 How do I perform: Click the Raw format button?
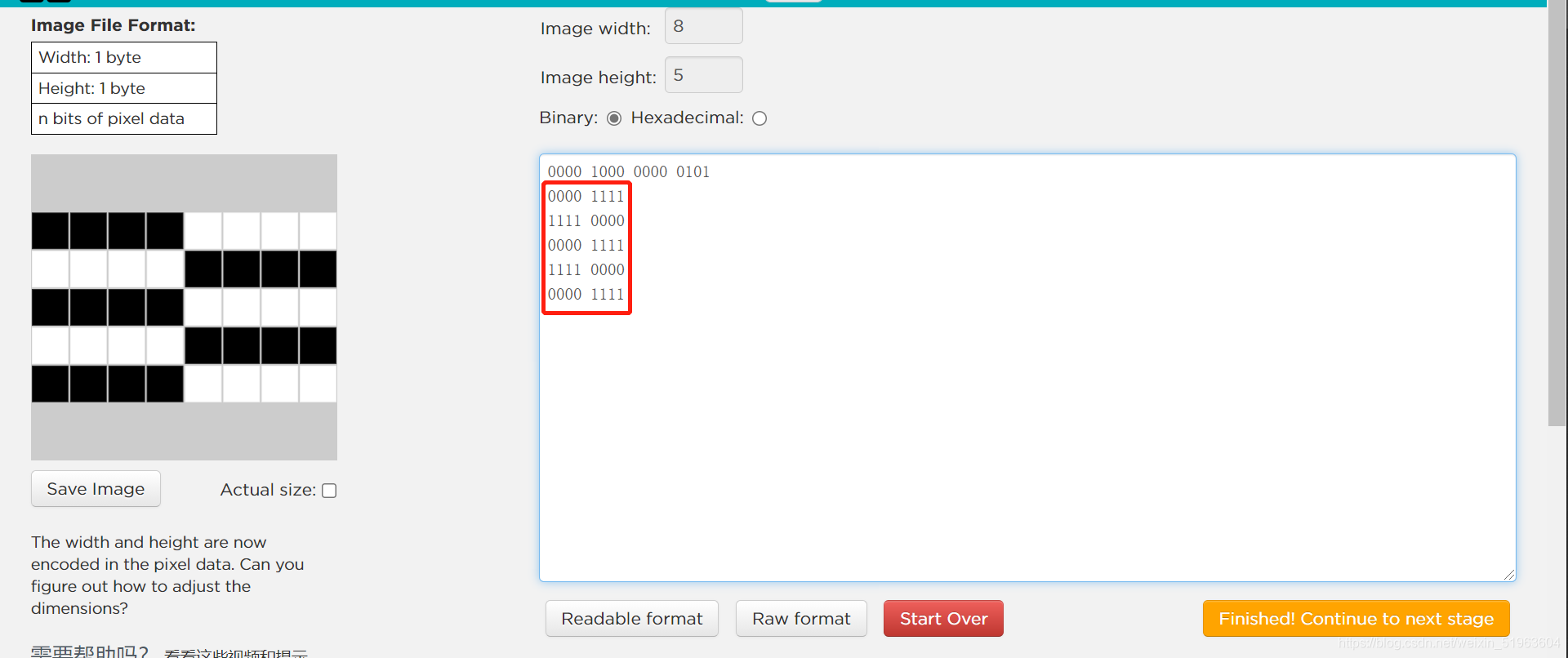(x=801, y=619)
